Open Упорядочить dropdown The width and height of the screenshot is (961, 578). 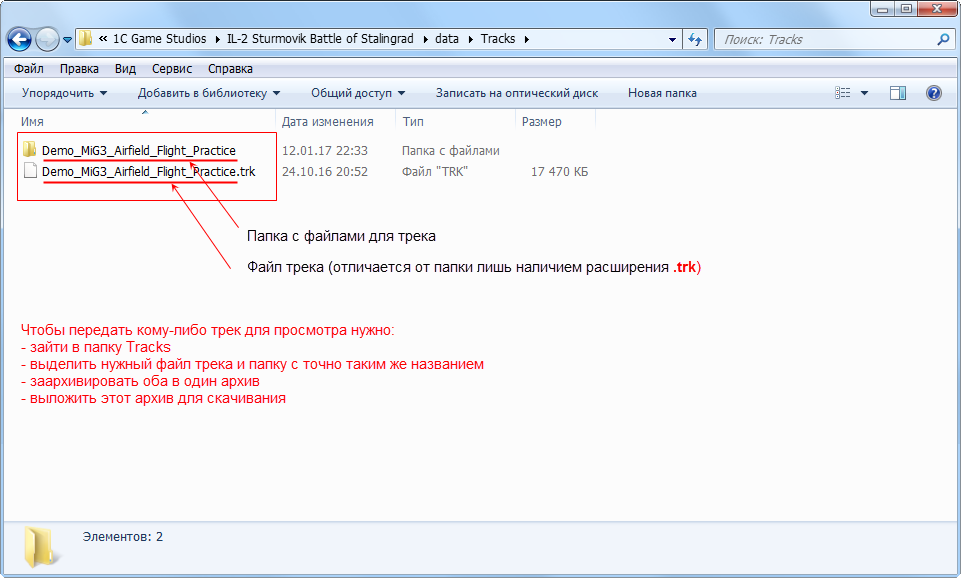pyautogui.click(x=64, y=93)
